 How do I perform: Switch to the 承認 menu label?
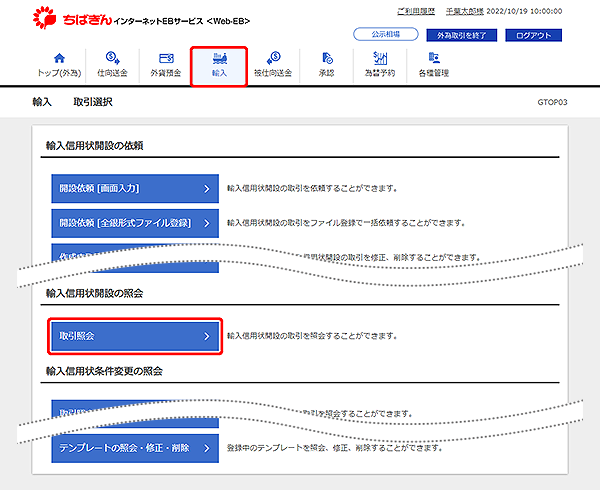tap(327, 73)
